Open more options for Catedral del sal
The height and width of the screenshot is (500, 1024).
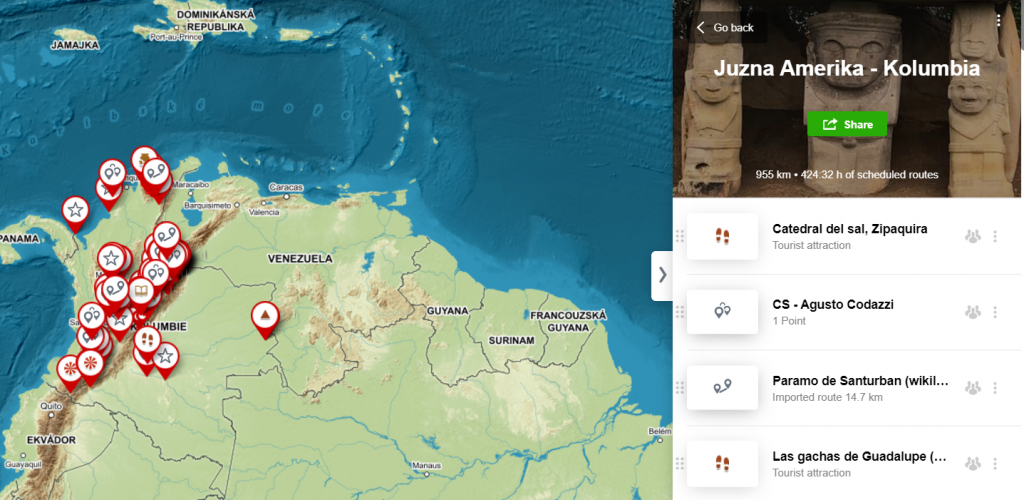(995, 236)
